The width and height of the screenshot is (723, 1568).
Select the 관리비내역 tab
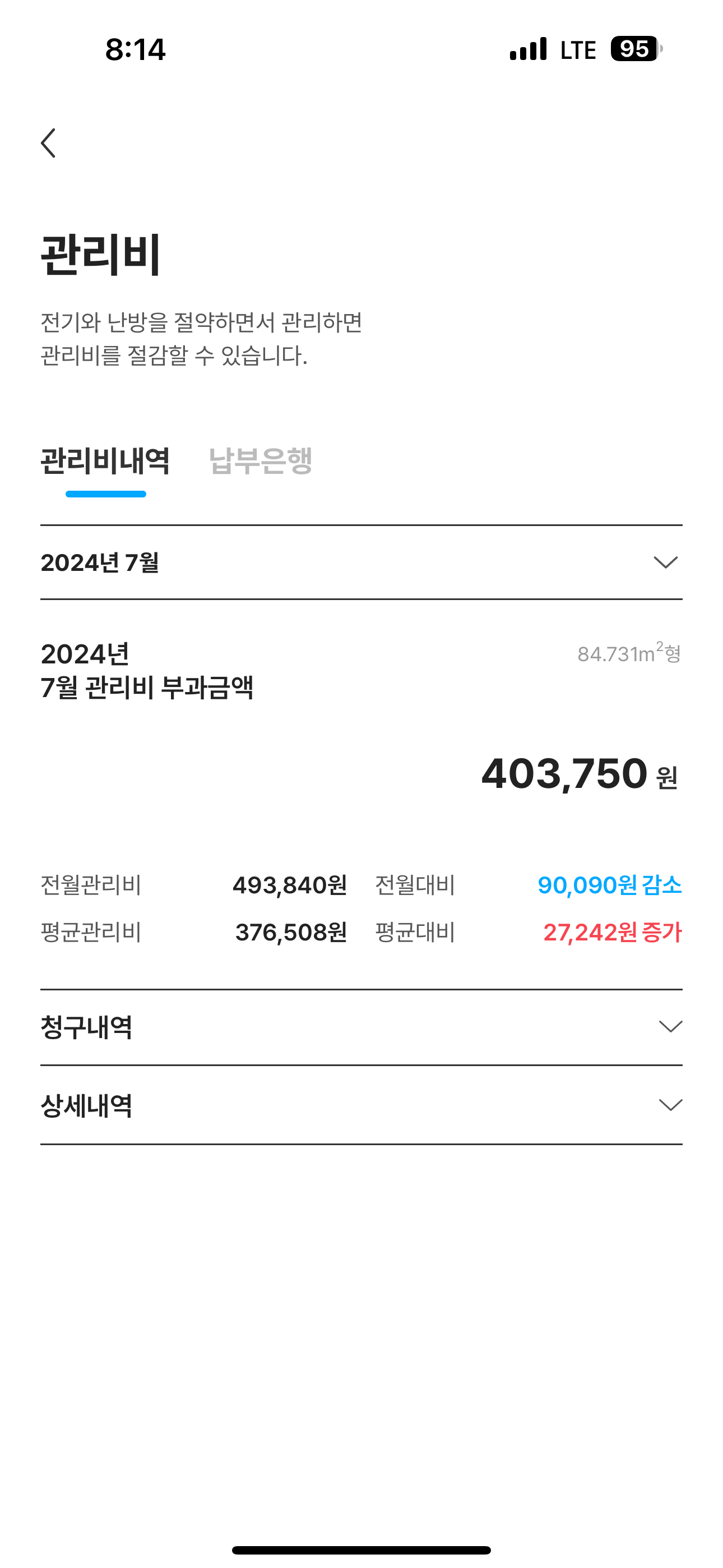[x=105, y=461]
